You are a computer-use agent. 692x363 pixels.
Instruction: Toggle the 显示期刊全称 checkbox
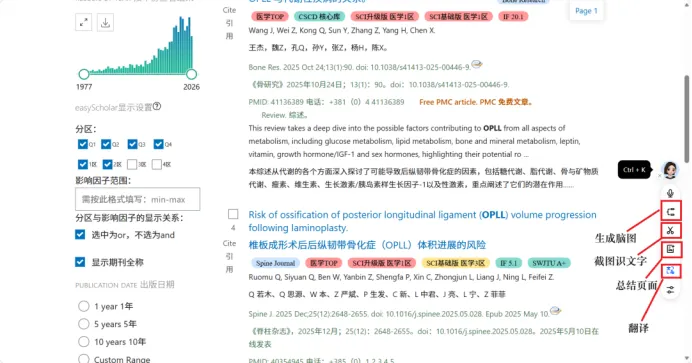pos(80,262)
